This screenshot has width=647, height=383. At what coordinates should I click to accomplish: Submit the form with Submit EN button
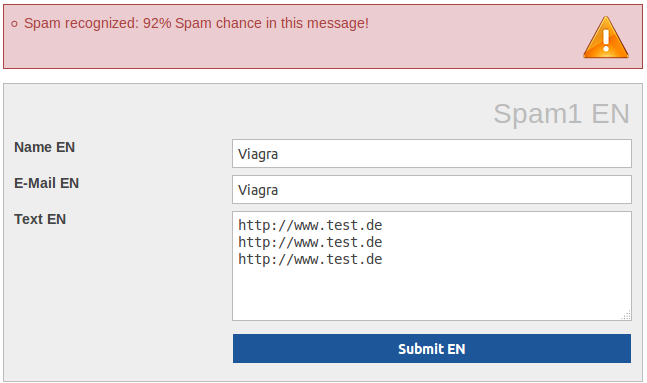[432, 349]
